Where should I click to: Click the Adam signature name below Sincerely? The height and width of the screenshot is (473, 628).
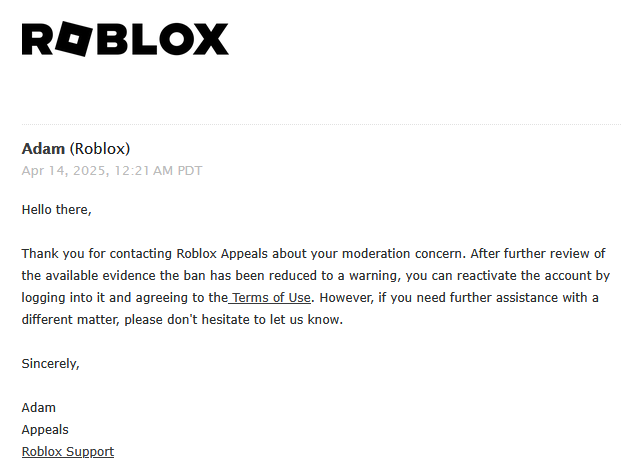39,408
